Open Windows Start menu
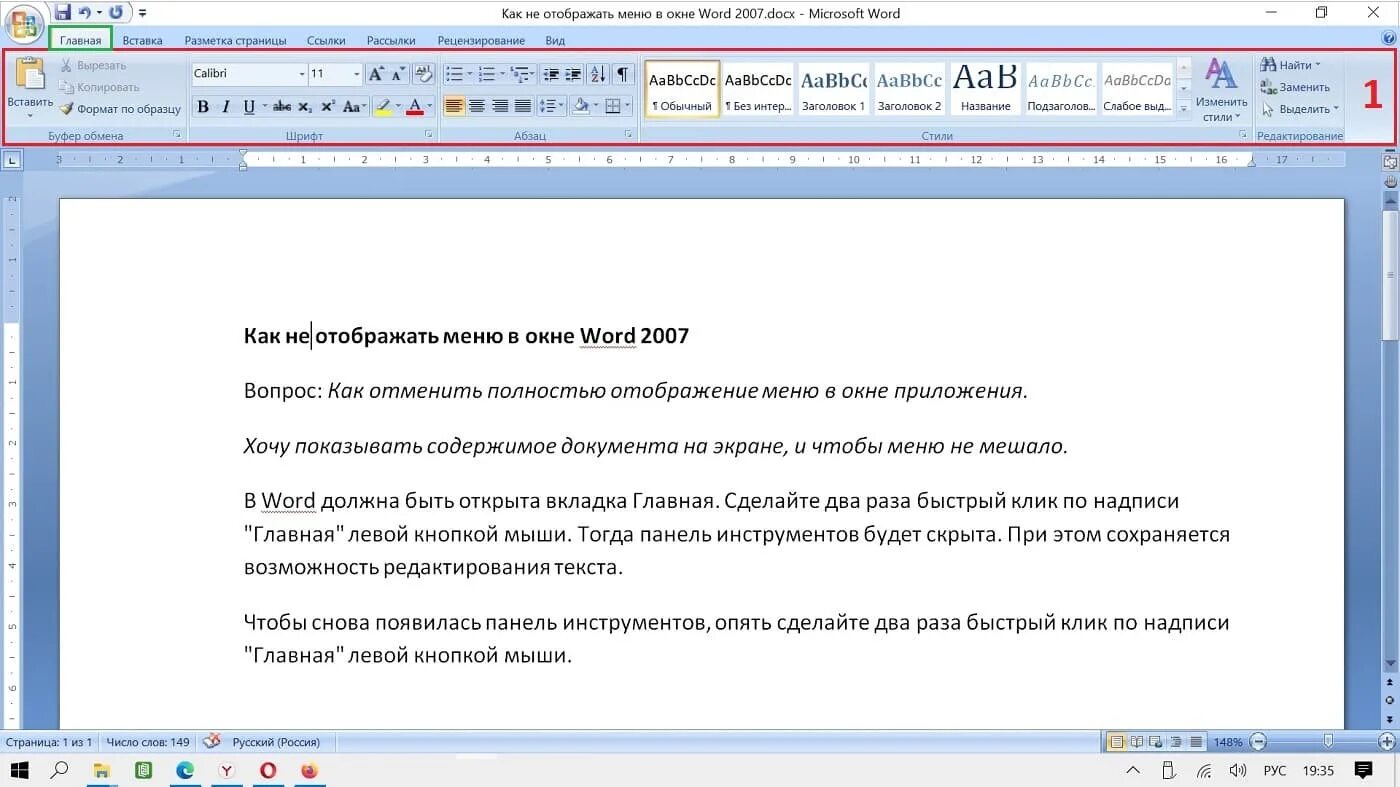The image size is (1400, 787). [x=19, y=770]
